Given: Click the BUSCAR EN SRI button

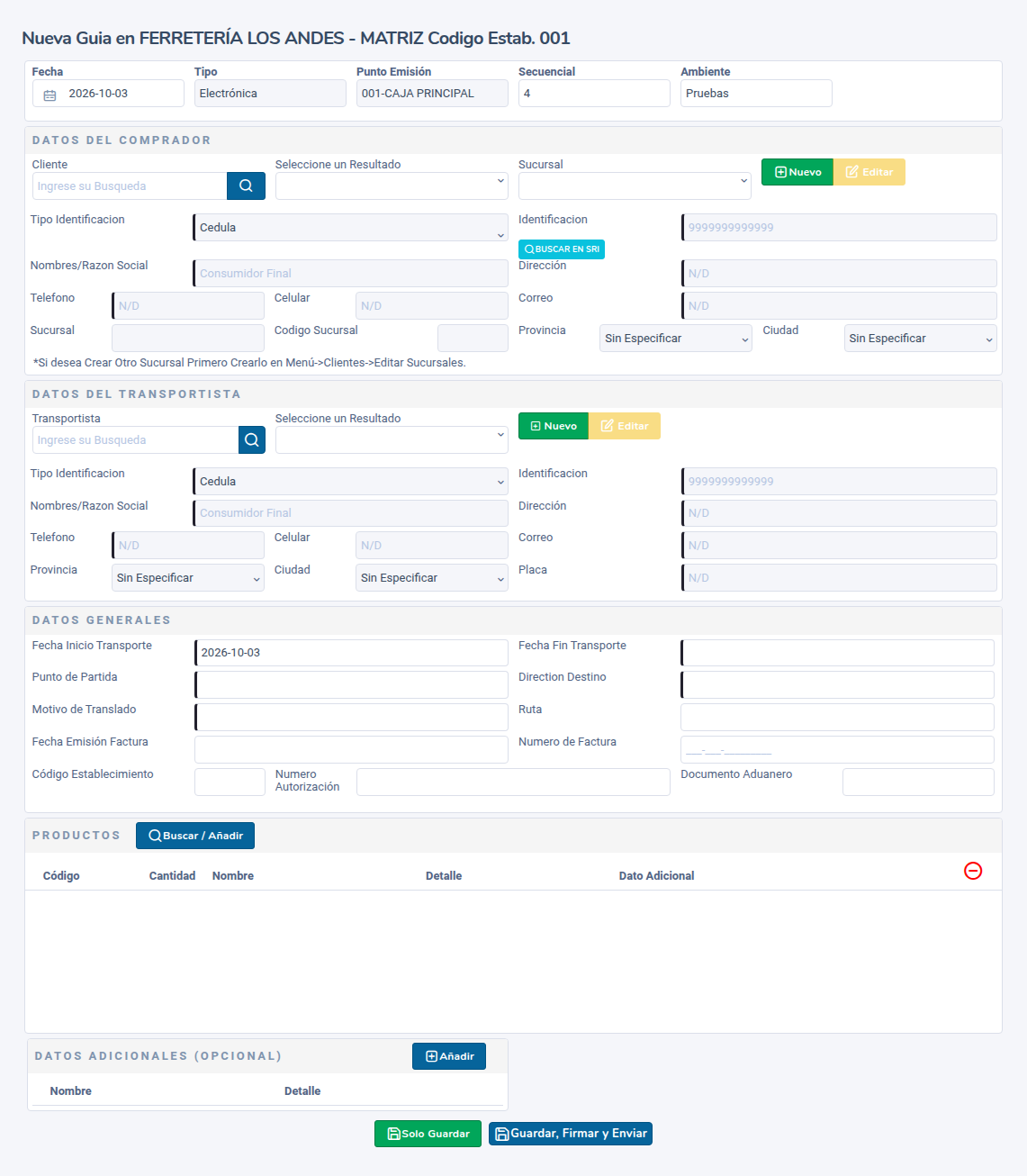Looking at the screenshot, I should (562, 249).
